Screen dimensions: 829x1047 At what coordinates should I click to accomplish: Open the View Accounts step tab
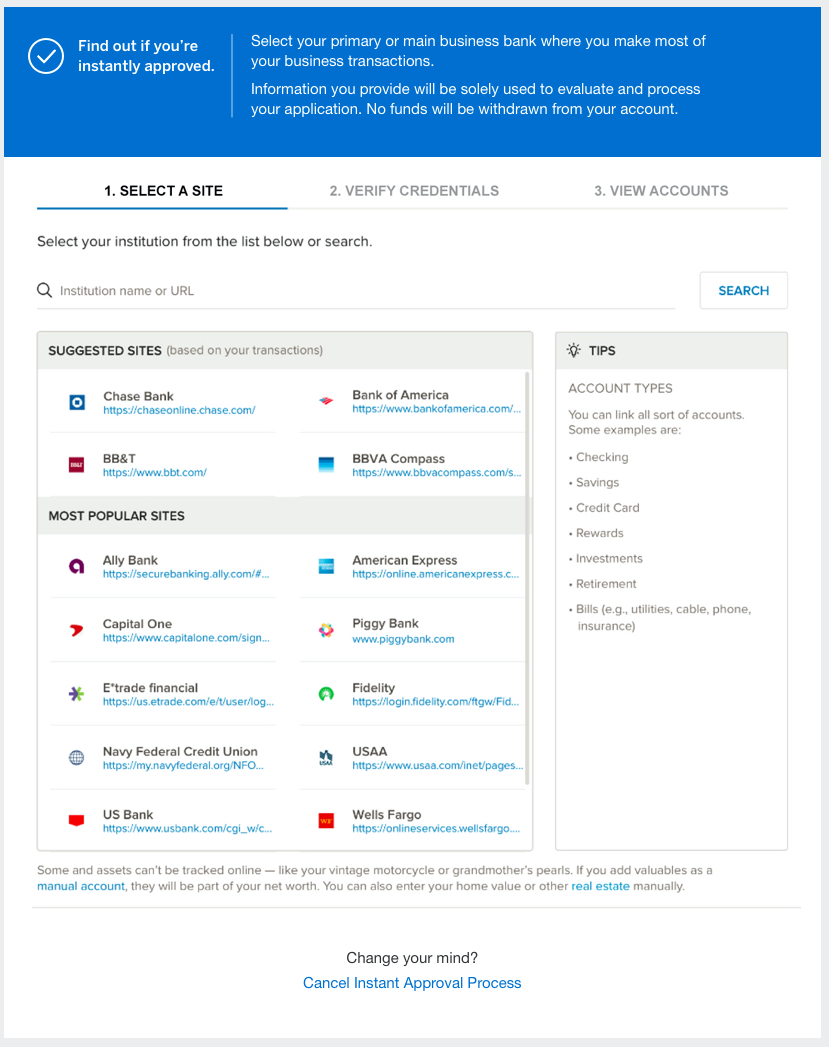click(661, 191)
